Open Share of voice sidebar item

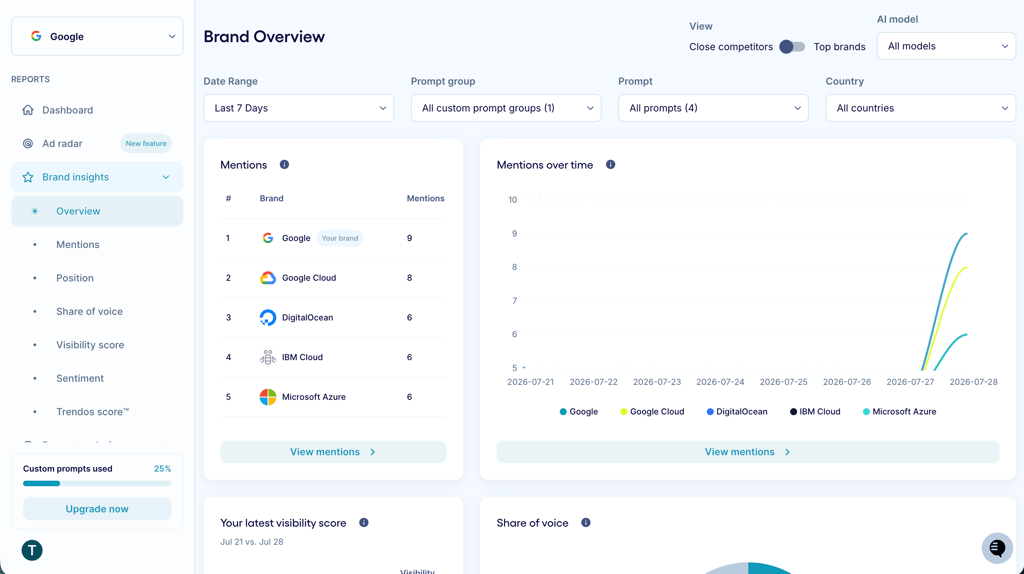pos(97,311)
